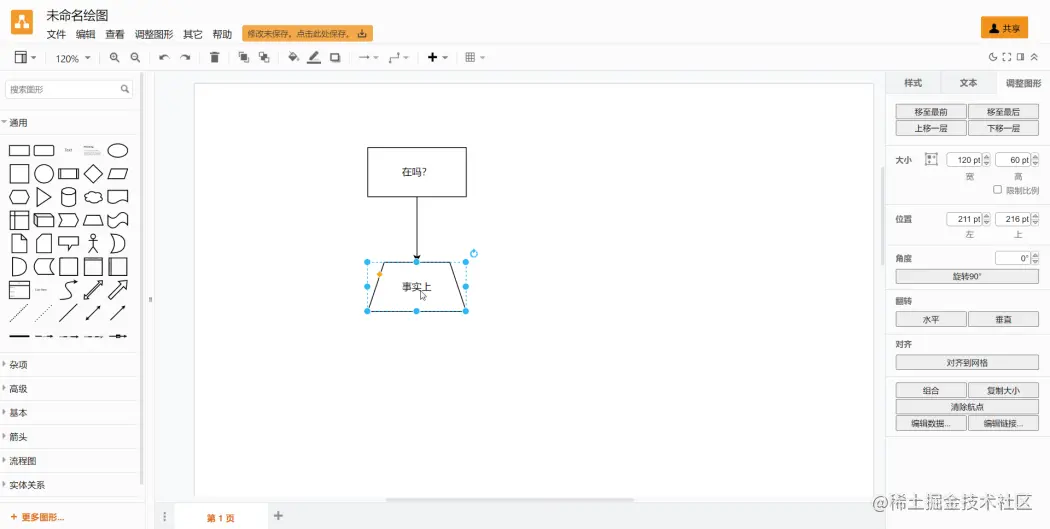Pick the note page shape with folded corner
1050x529 pixels.
(19, 243)
